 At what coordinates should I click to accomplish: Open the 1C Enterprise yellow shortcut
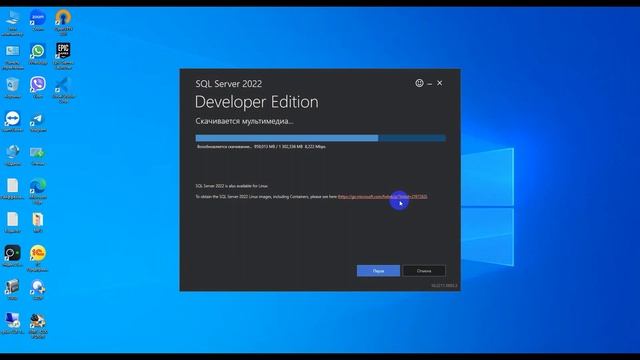tap(38, 258)
